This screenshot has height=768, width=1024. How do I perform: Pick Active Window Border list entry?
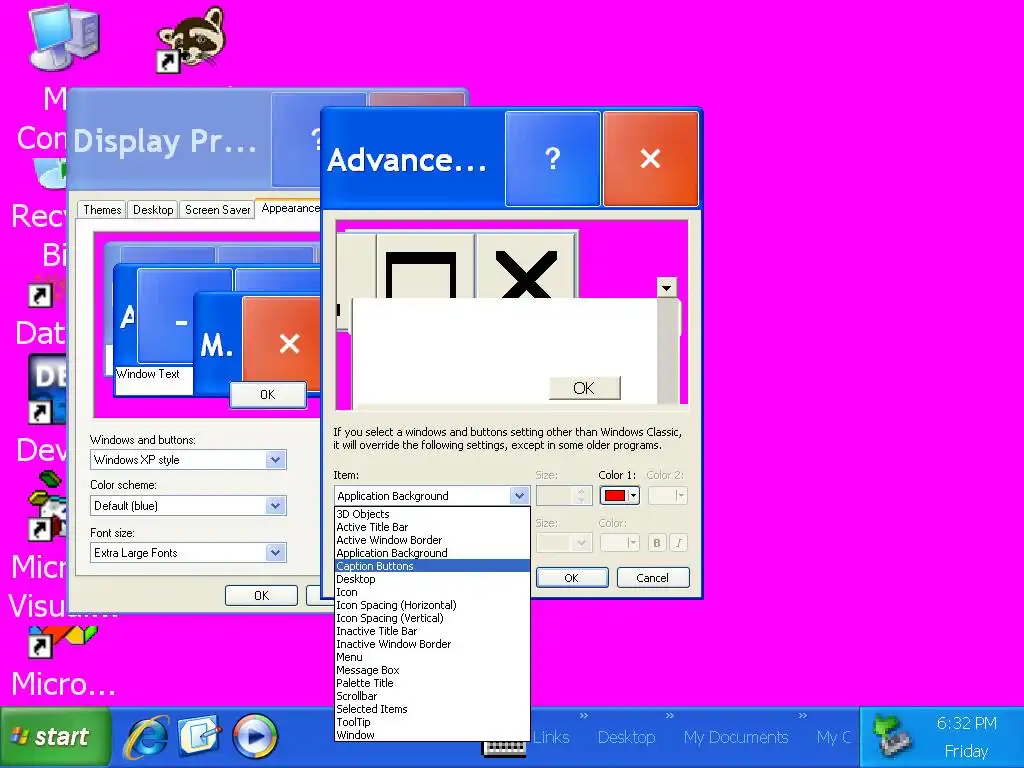coord(432,540)
